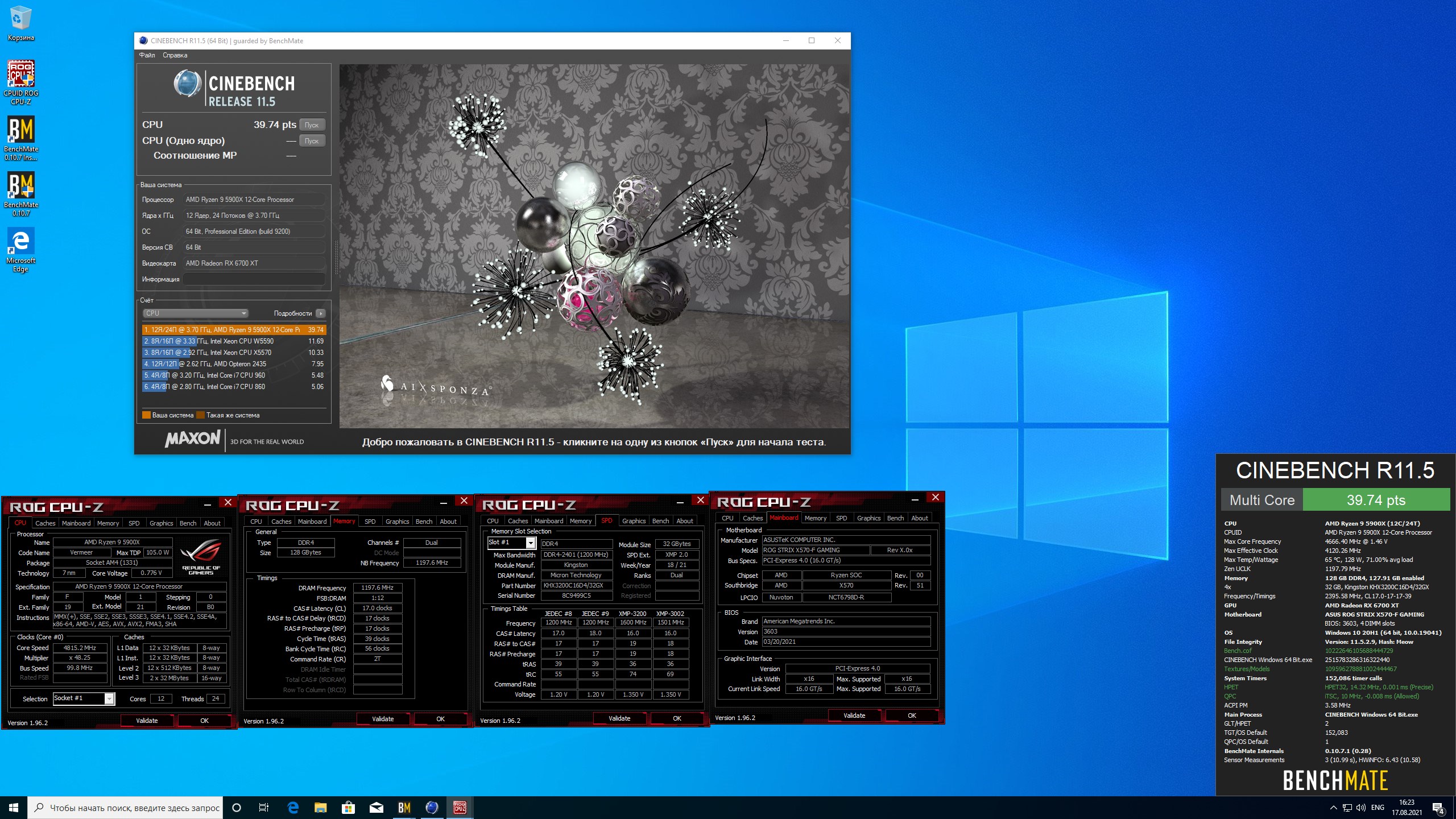Switch to Bench tab in first CPU-Z

point(188,523)
